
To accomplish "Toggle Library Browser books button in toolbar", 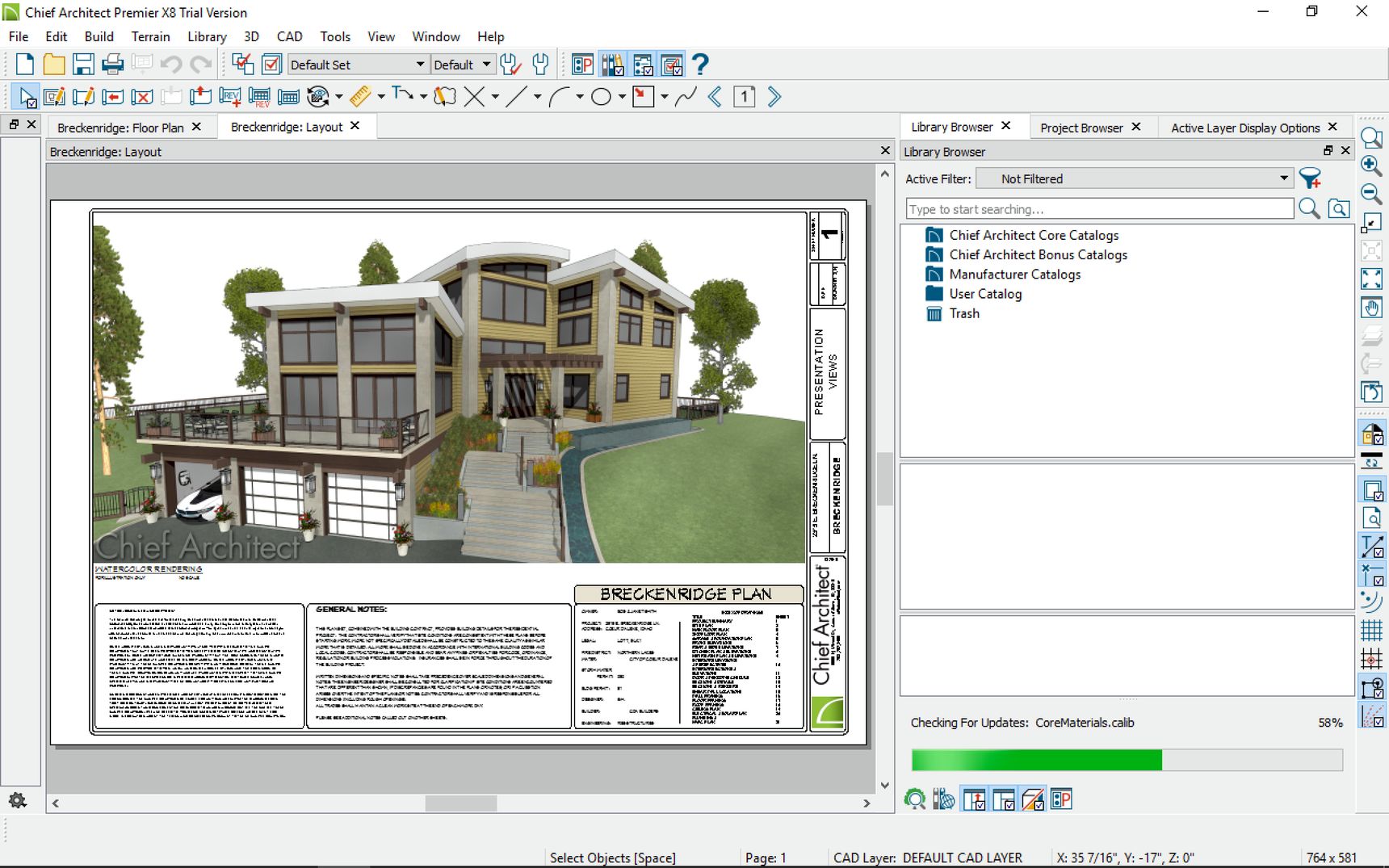I will (x=612, y=65).
